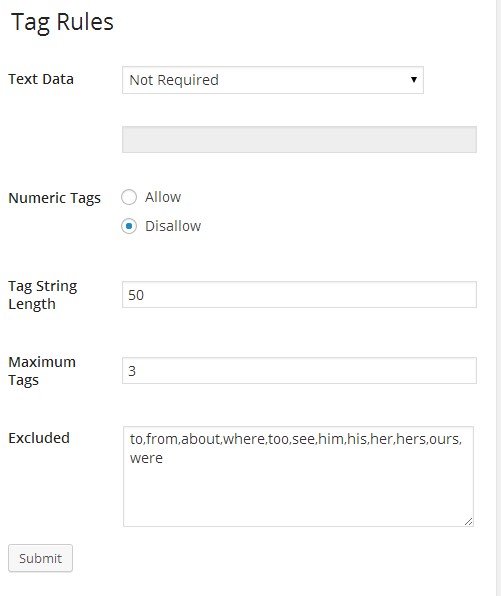Screen dimensions: 501x596
Task: Click the Maximum Tags input field
Action: 299,371
